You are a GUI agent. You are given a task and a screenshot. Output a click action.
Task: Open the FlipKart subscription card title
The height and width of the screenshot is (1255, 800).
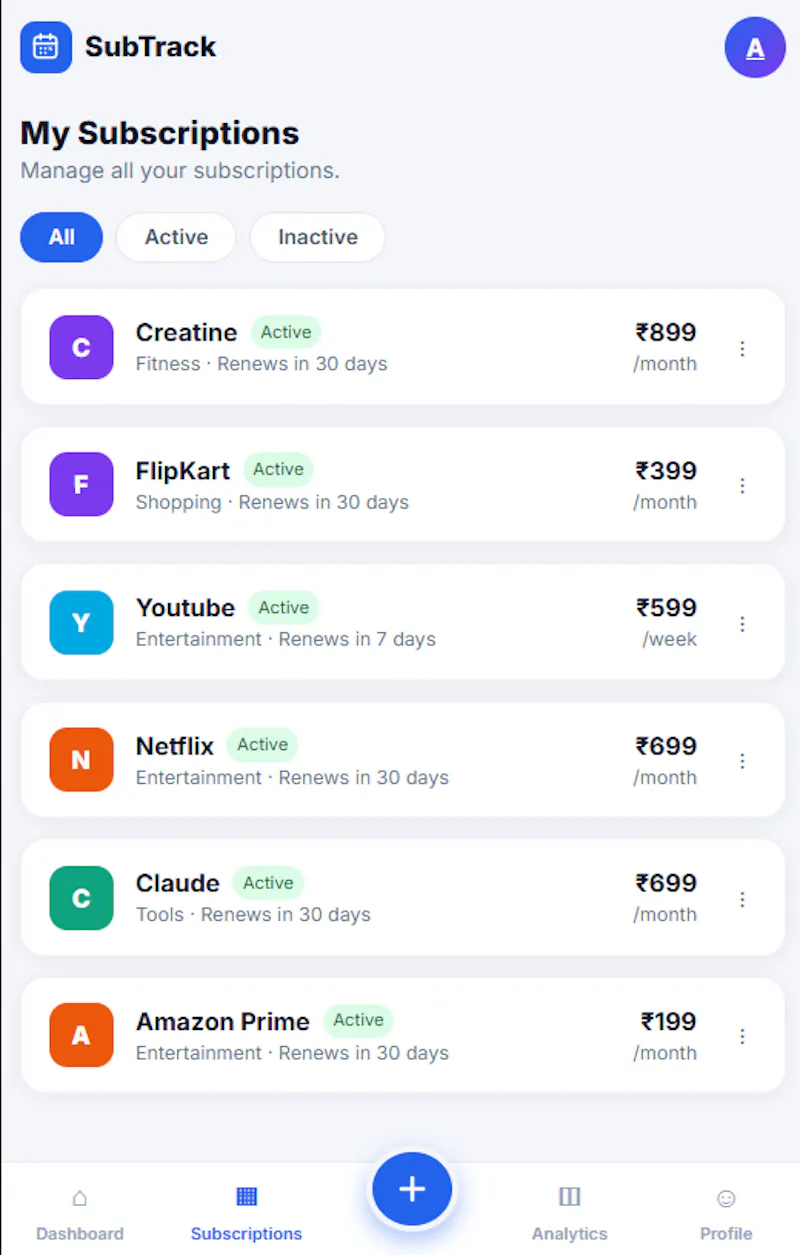183,470
